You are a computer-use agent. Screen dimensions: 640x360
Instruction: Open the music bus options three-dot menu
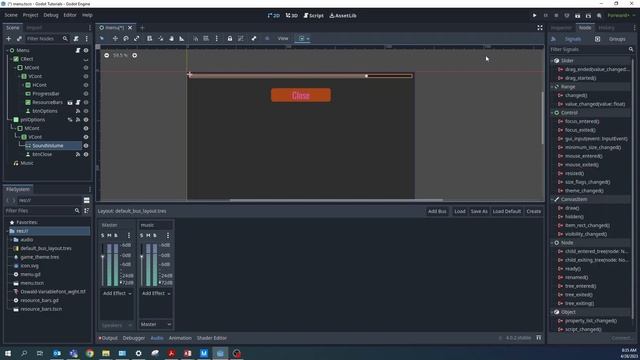[168, 236]
